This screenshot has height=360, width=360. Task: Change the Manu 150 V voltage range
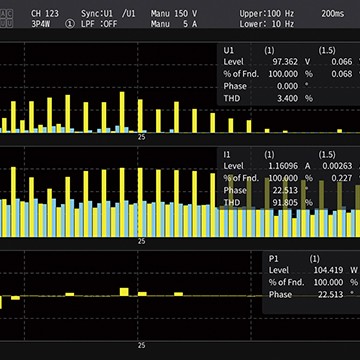click(x=174, y=14)
